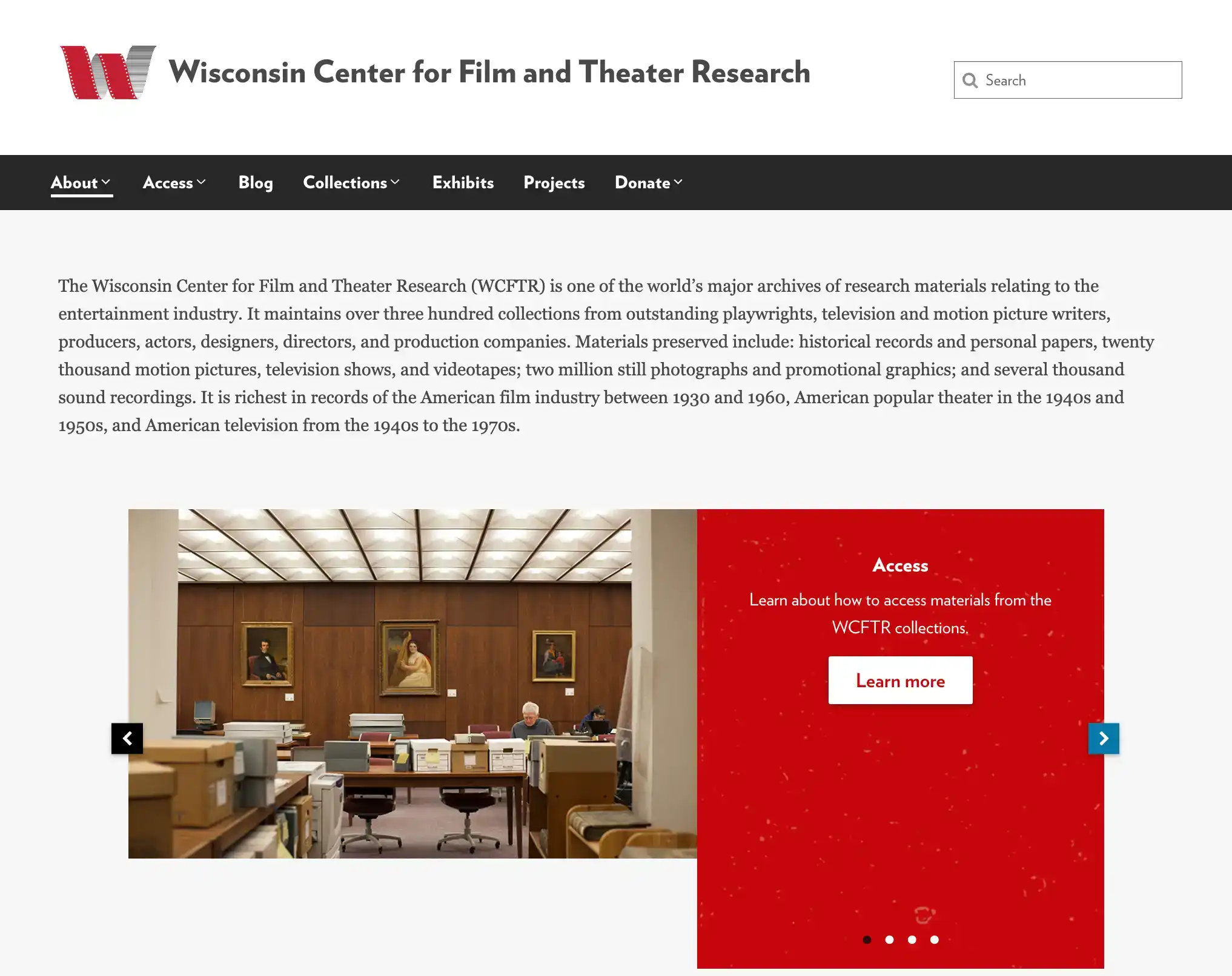The width and height of the screenshot is (1232, 976).
Task: Click the search input field
Action: [1068, 80]
